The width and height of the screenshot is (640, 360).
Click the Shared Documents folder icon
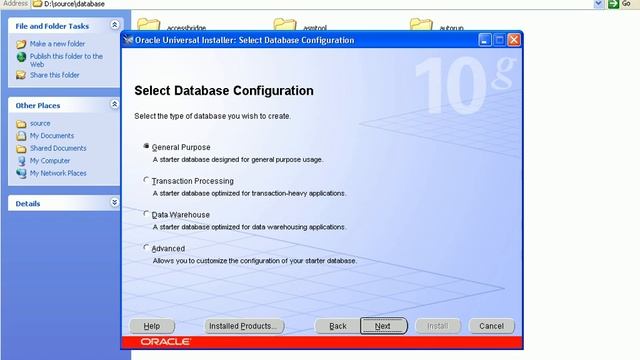21,149
